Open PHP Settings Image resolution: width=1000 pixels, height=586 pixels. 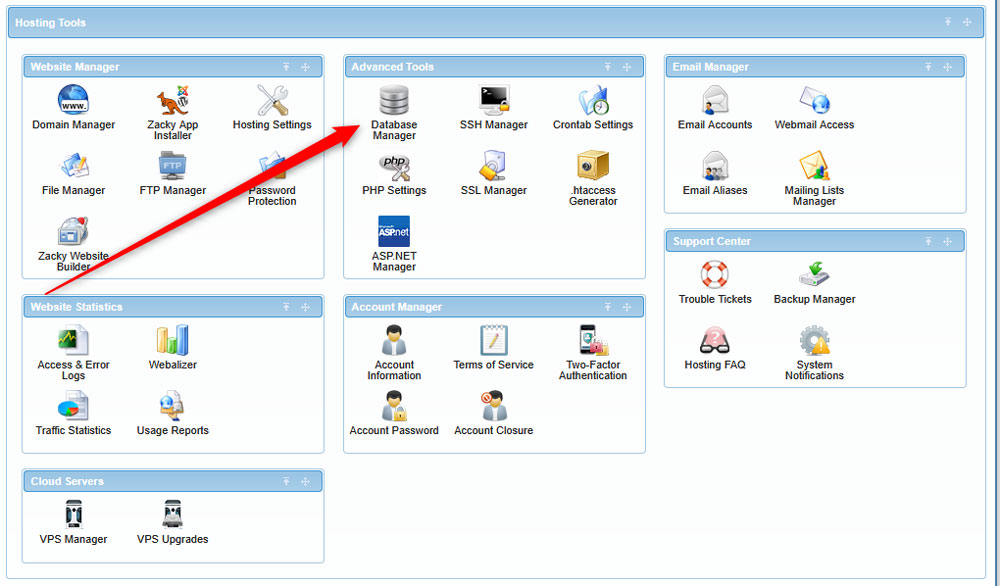point(393,170)
